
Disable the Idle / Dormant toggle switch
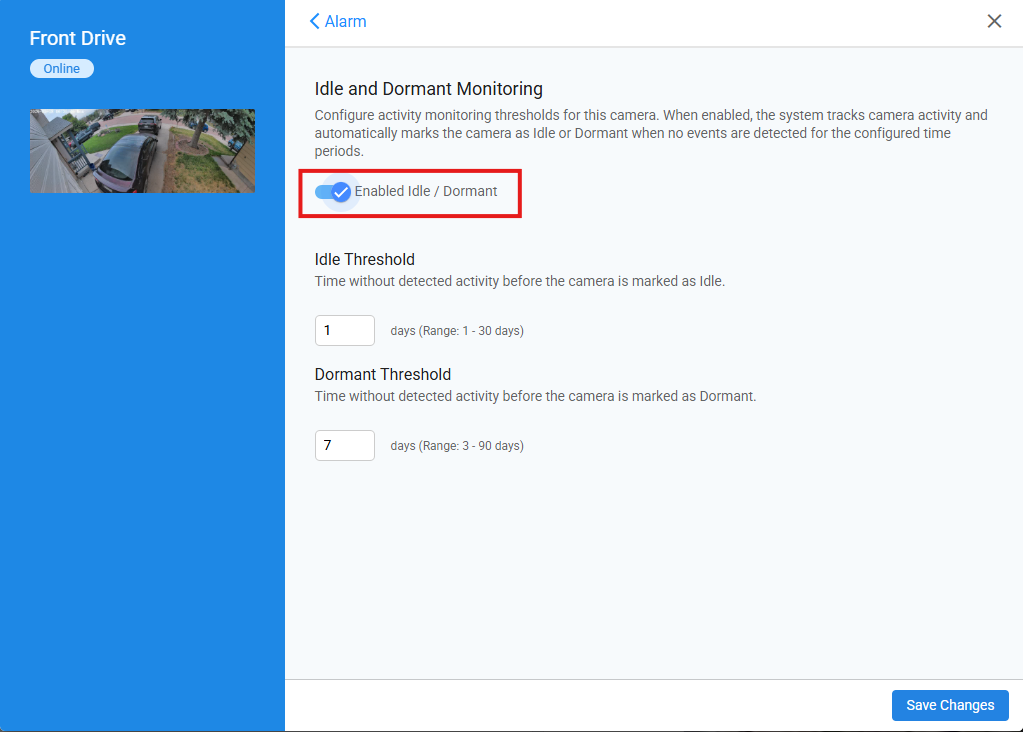coord(333,192)
